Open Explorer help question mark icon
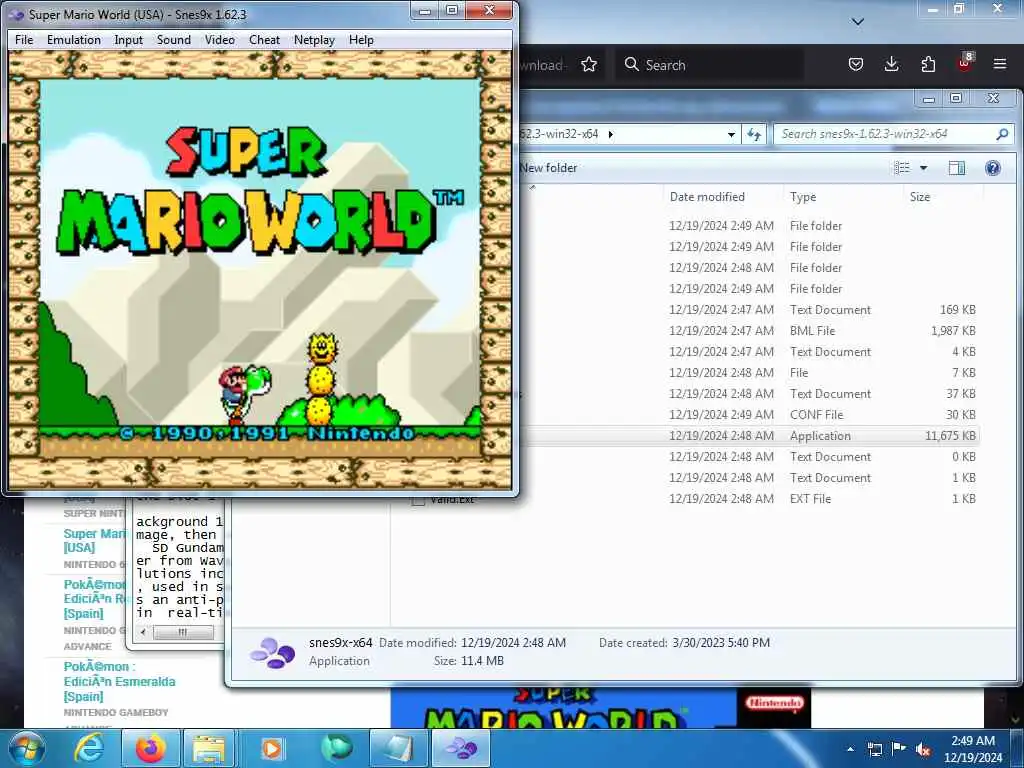The image size is (1024, 768). (993, 168)
